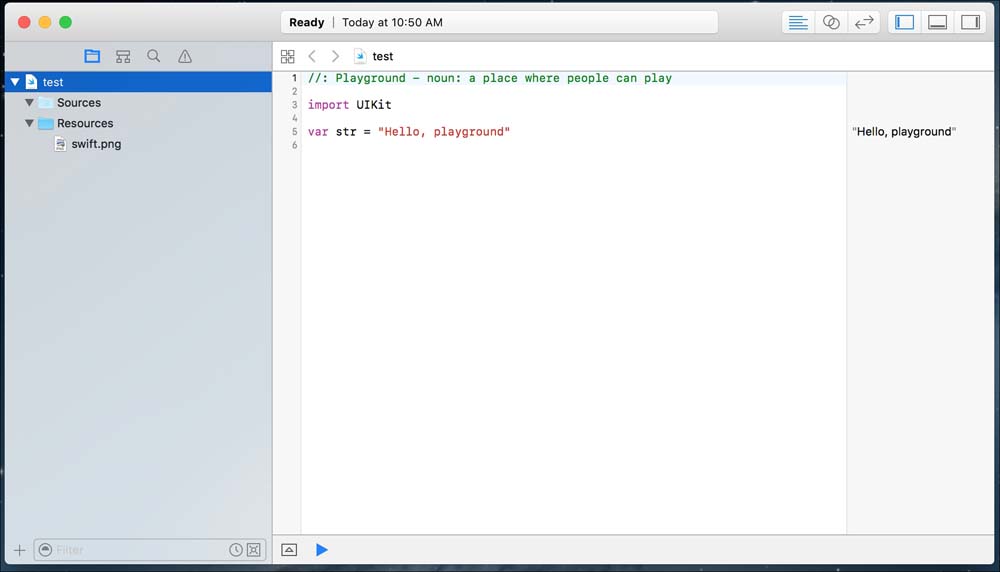Switch to the Symbol navigator icon
This screenshot has width=1000, height=572.
(123, 57)
